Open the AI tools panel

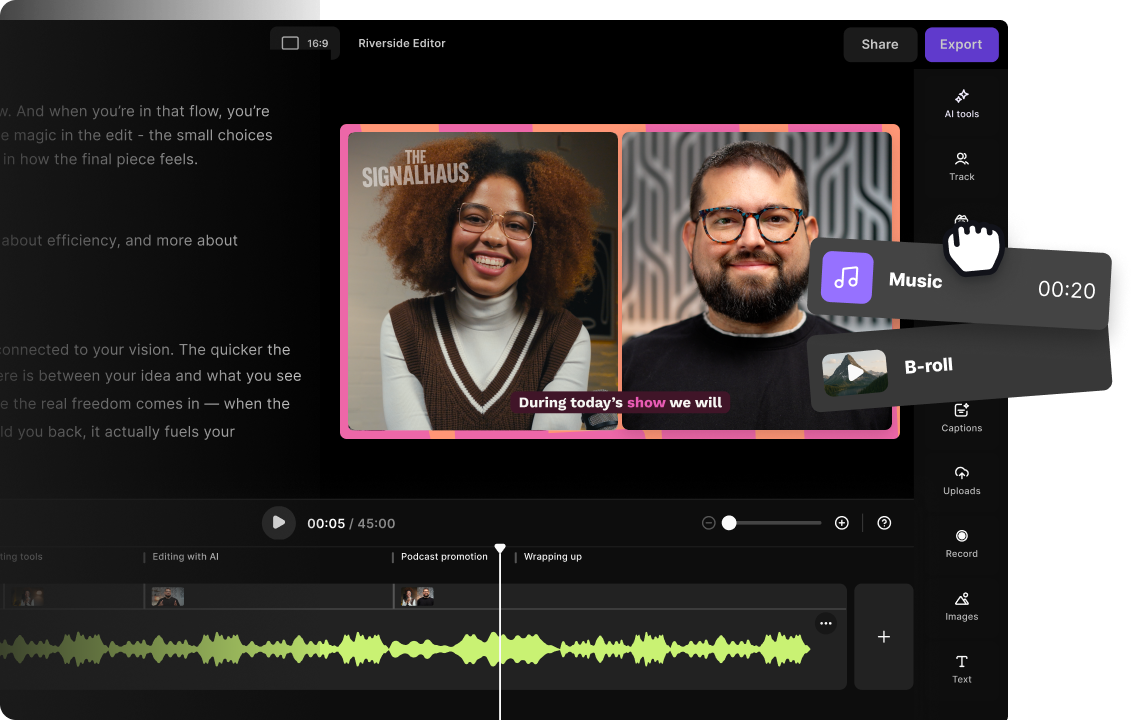962,103
